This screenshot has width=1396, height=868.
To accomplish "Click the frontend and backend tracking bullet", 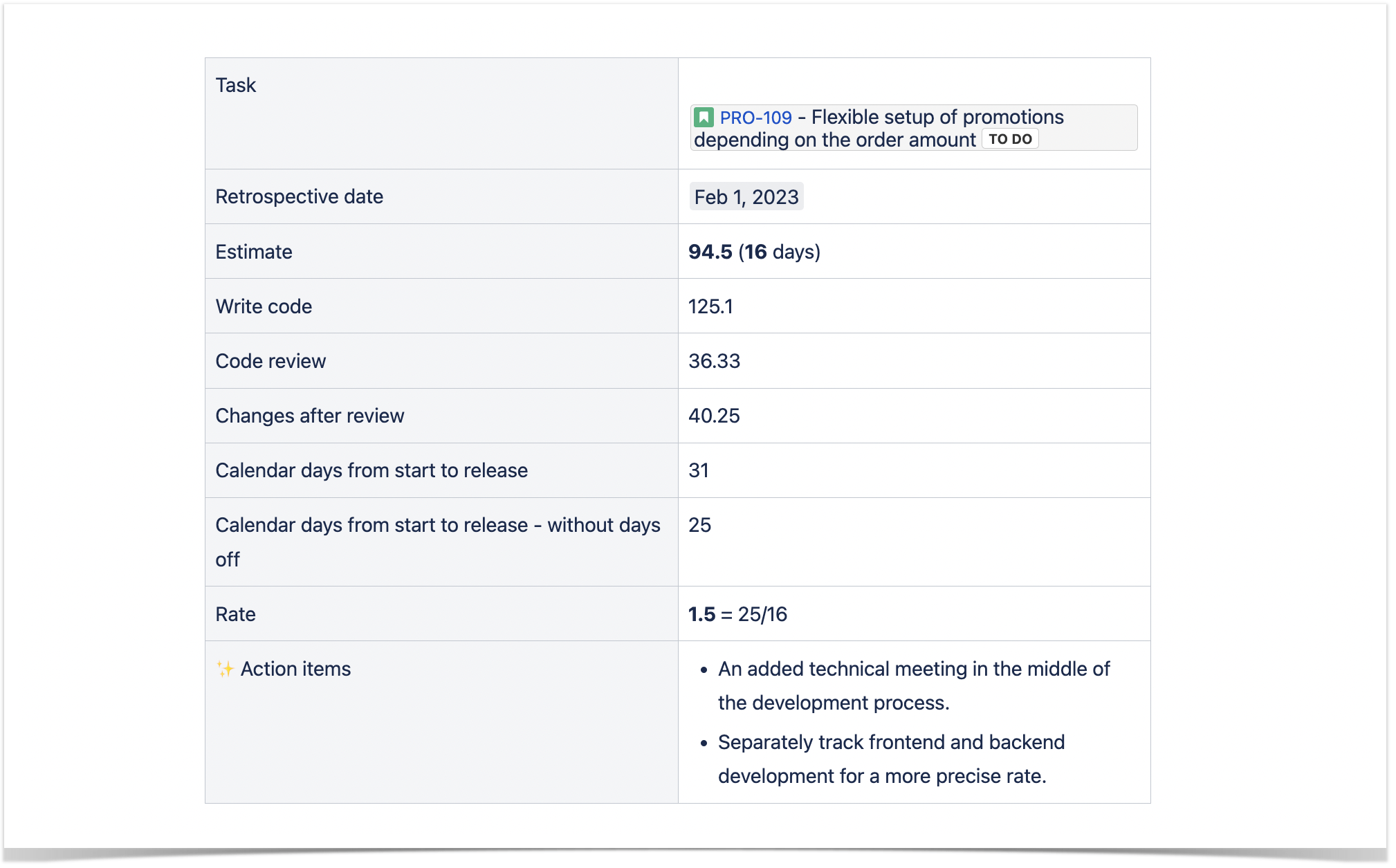I will point(891,759).
